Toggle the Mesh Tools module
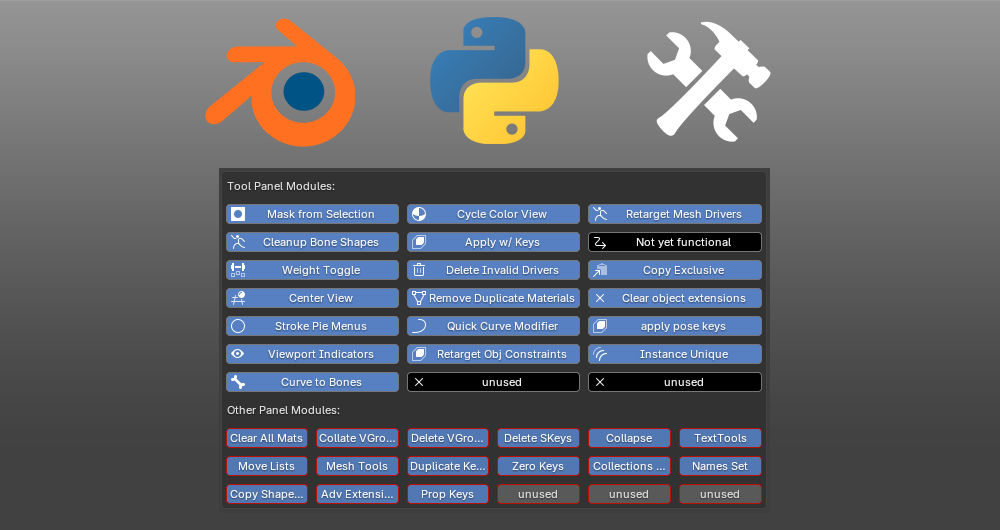 (357, 466)
